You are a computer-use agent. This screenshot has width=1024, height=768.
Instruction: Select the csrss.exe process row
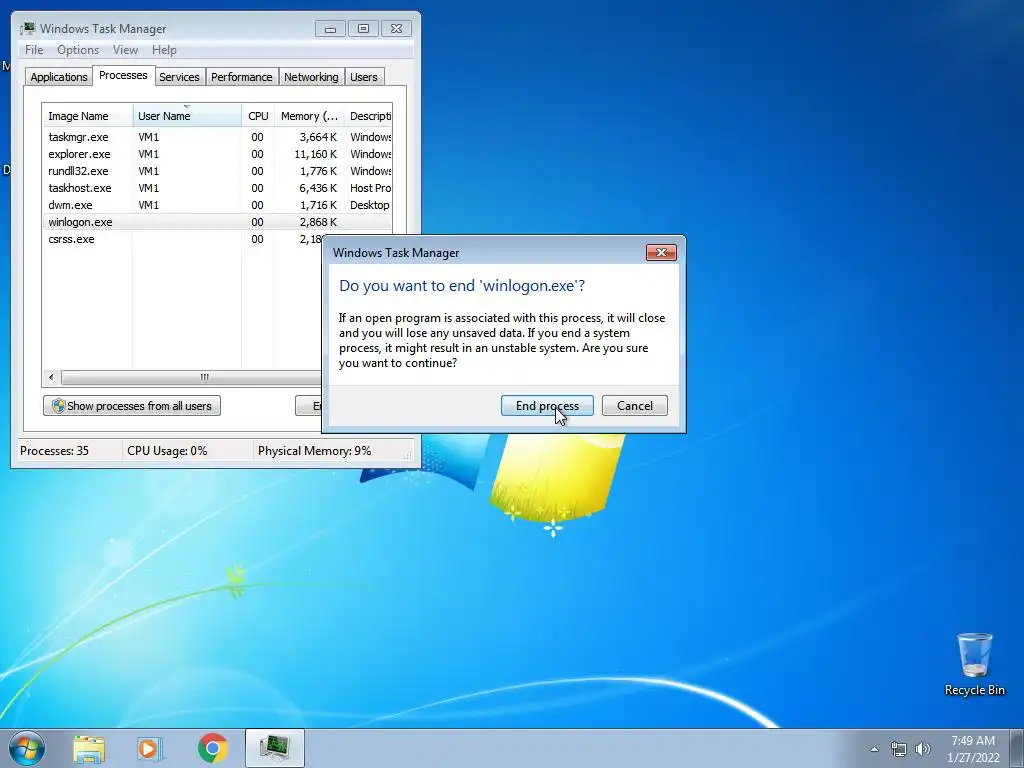[x=183, y=239]
